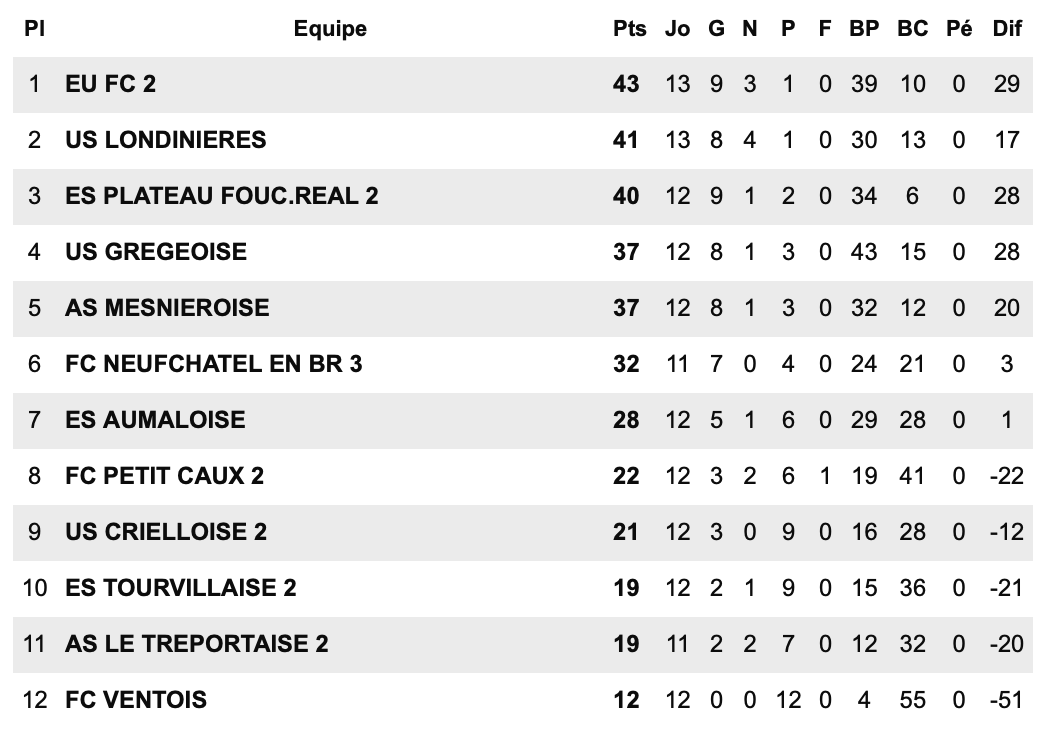Click the BC column header
The height and width of the screenshot is (730, 1044).
tap(912, 29)
